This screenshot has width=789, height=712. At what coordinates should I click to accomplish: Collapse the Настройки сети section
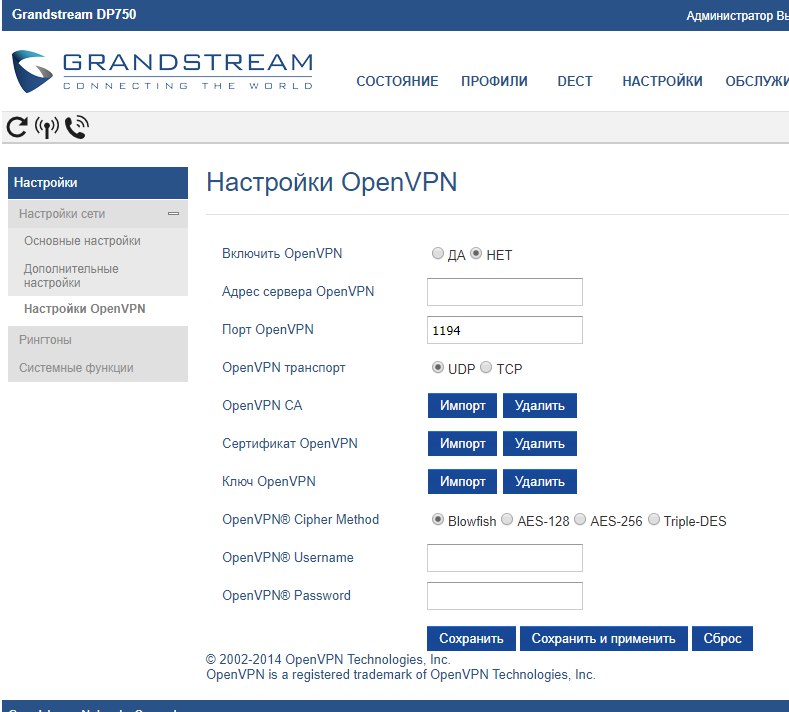pos(174,214)
